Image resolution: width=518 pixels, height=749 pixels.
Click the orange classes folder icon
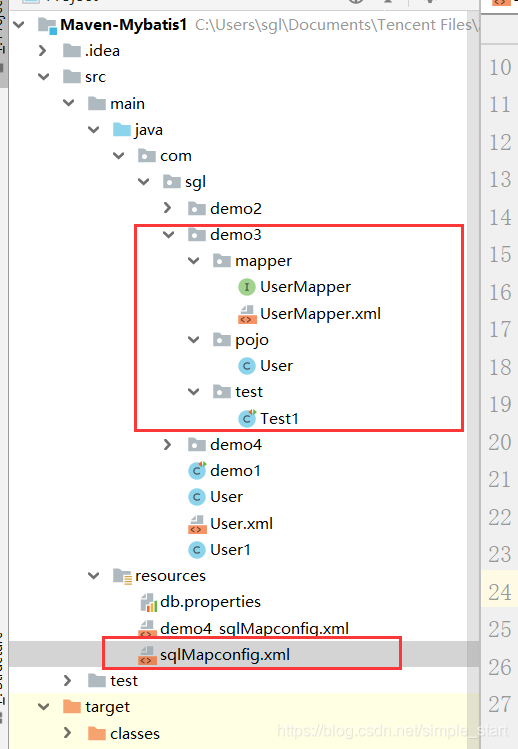click(97, 733)
